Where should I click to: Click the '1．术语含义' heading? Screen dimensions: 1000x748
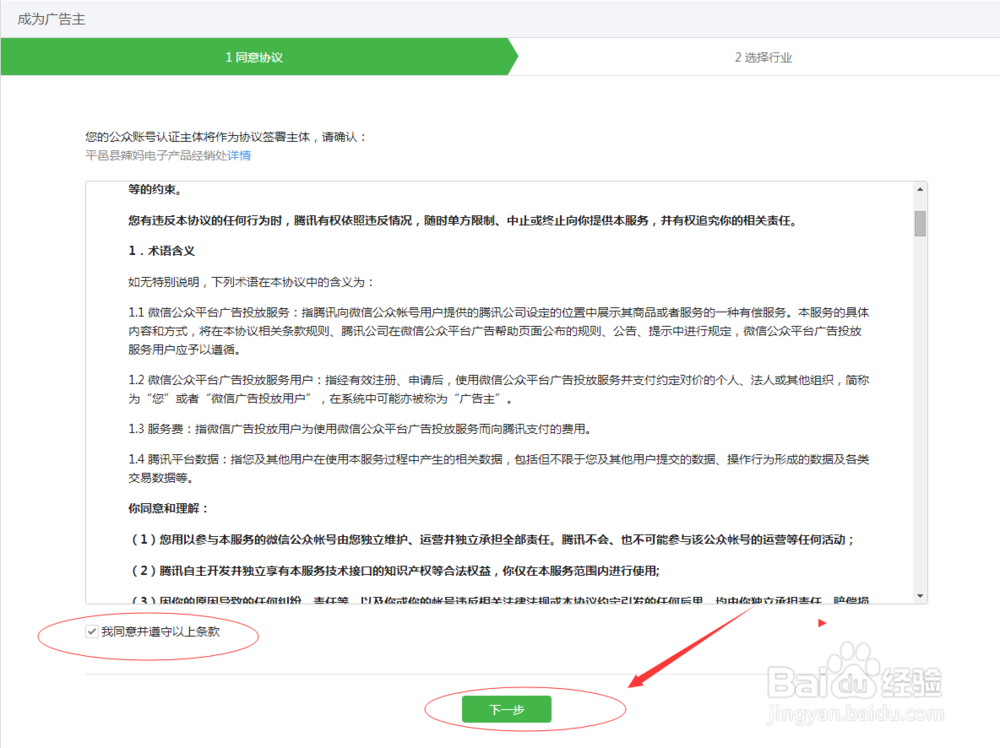(x=161, y=251)
